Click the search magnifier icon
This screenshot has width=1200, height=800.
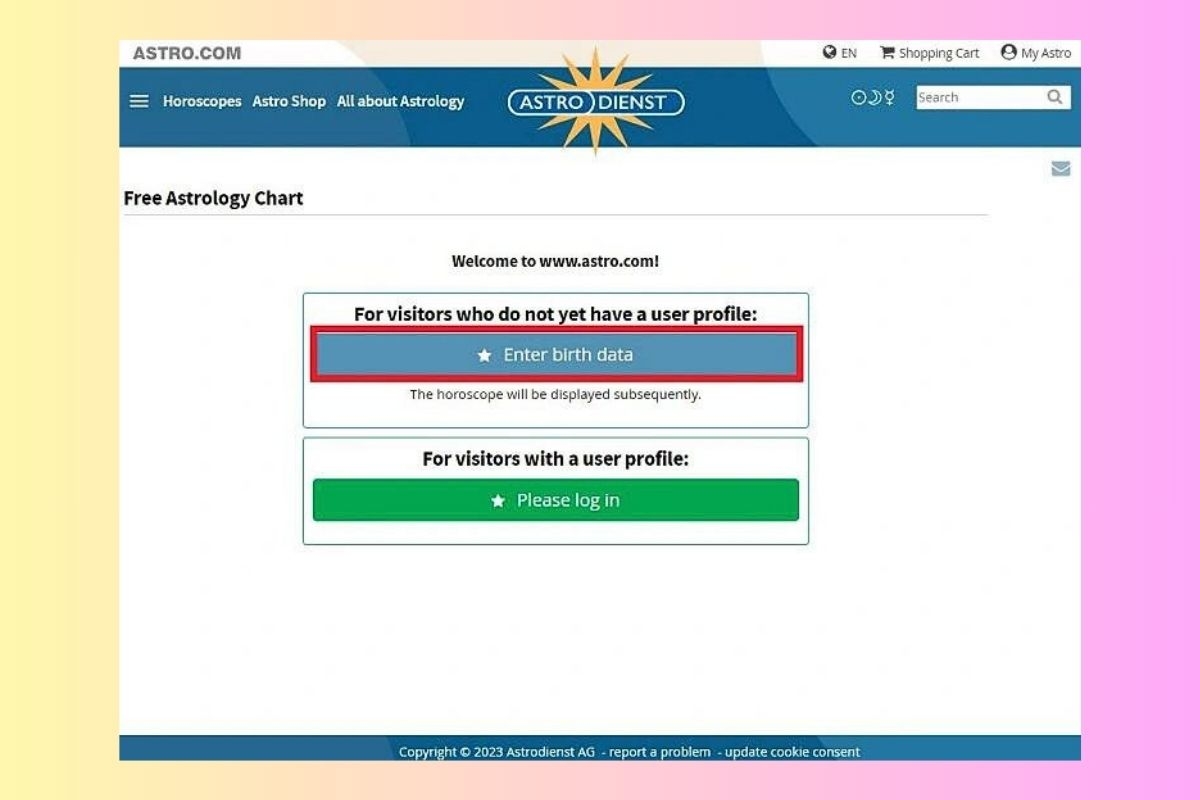[x=1055, y=97]
